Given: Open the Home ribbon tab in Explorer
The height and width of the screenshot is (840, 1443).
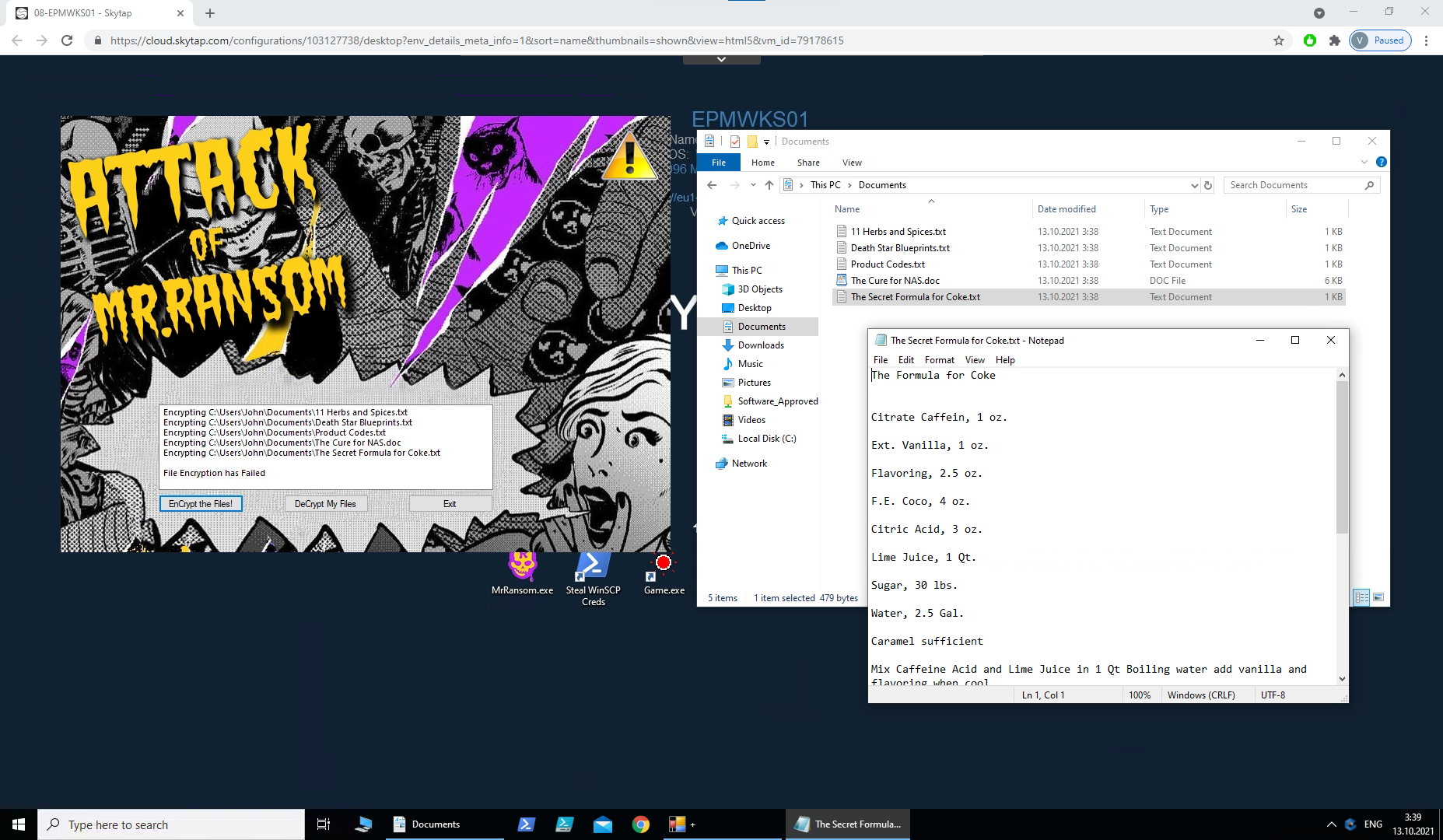Looking at the screenshot, I should (762, 163).
